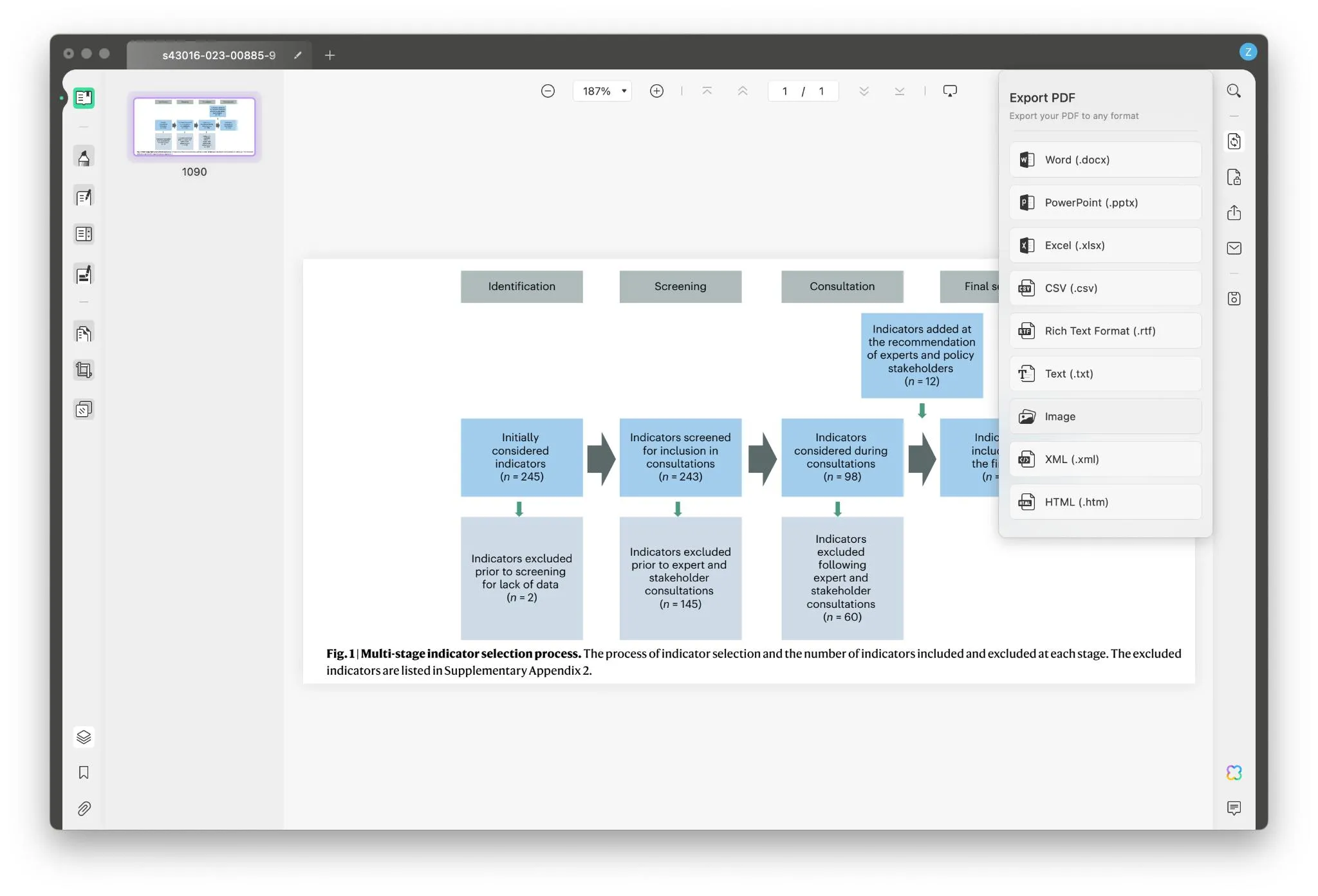This screenshot has height=896, width=1318.
Task: Select the Crop Pages tool
Action: pos(84,370)
